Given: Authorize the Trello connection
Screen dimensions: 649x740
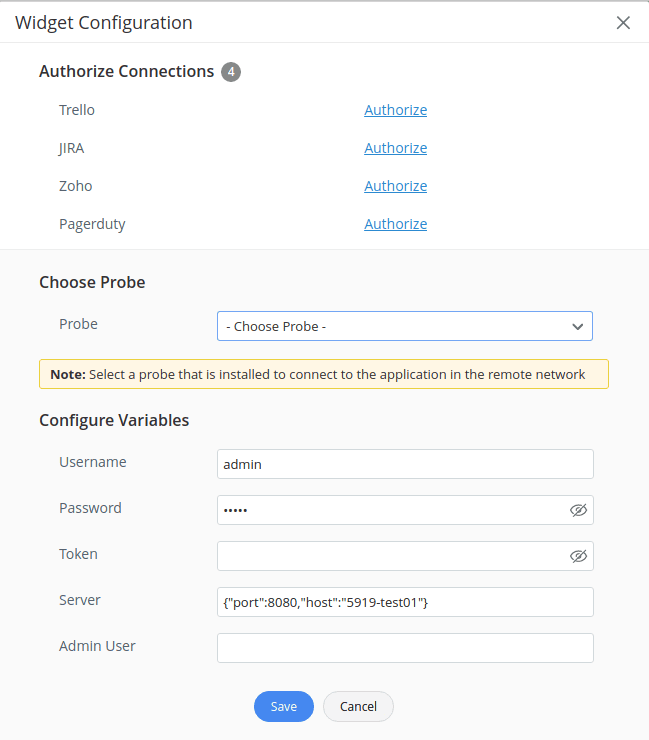Looking at the screenshot, I should (395, 110).
